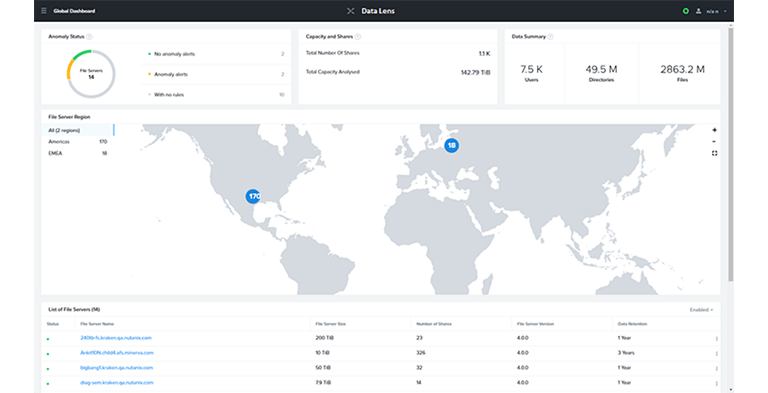Select All (2 regions) filter
Image resolution: width=768 pixels, height=393 pixels.
coord(78,130)
